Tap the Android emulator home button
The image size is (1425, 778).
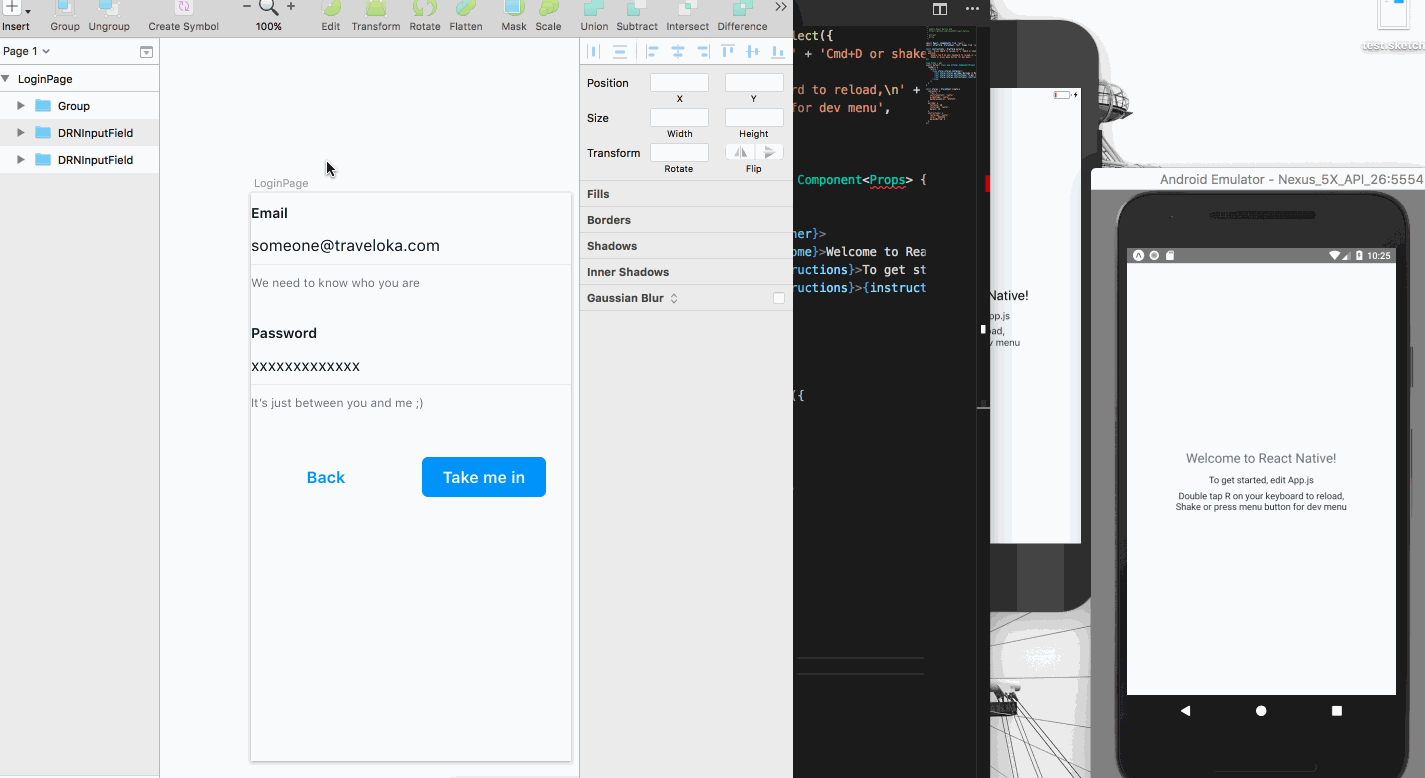pyautogui.click(x=1261, y=711)
